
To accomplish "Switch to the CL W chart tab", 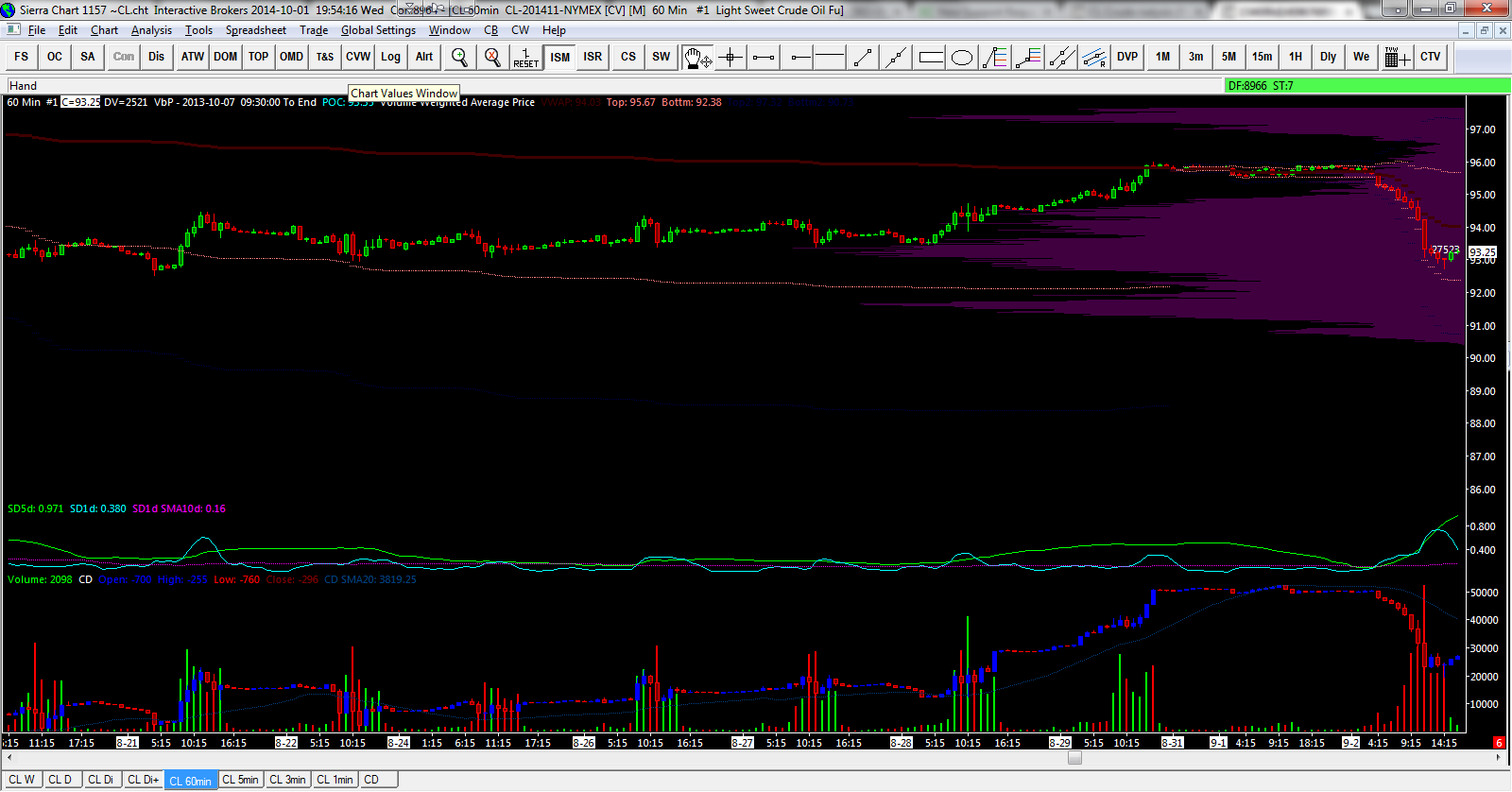I will (22, 780).
